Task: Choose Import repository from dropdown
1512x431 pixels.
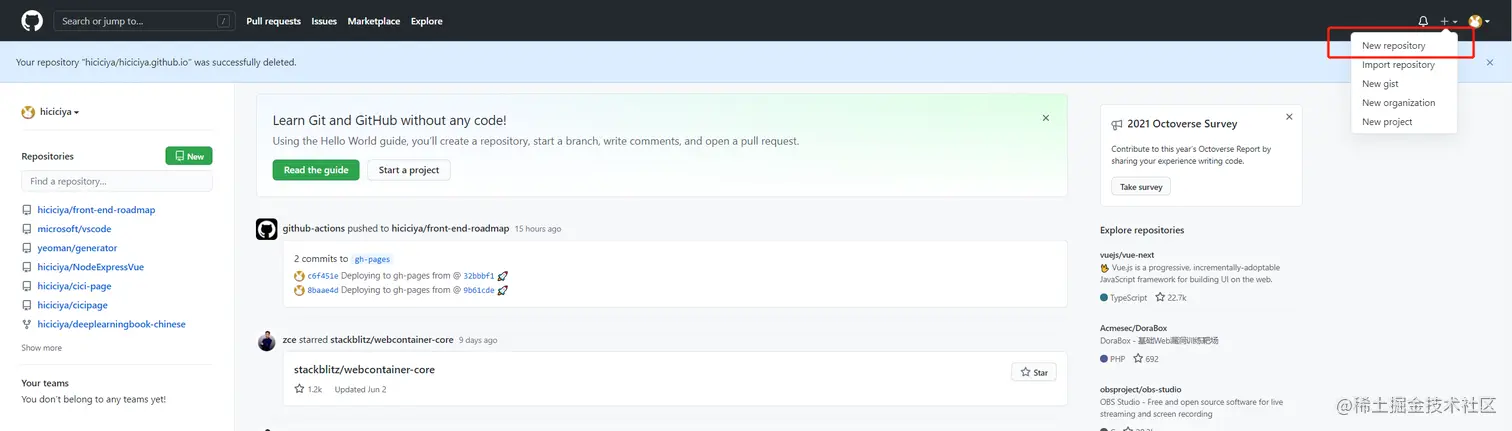Action: click(x=1403, y=65)
